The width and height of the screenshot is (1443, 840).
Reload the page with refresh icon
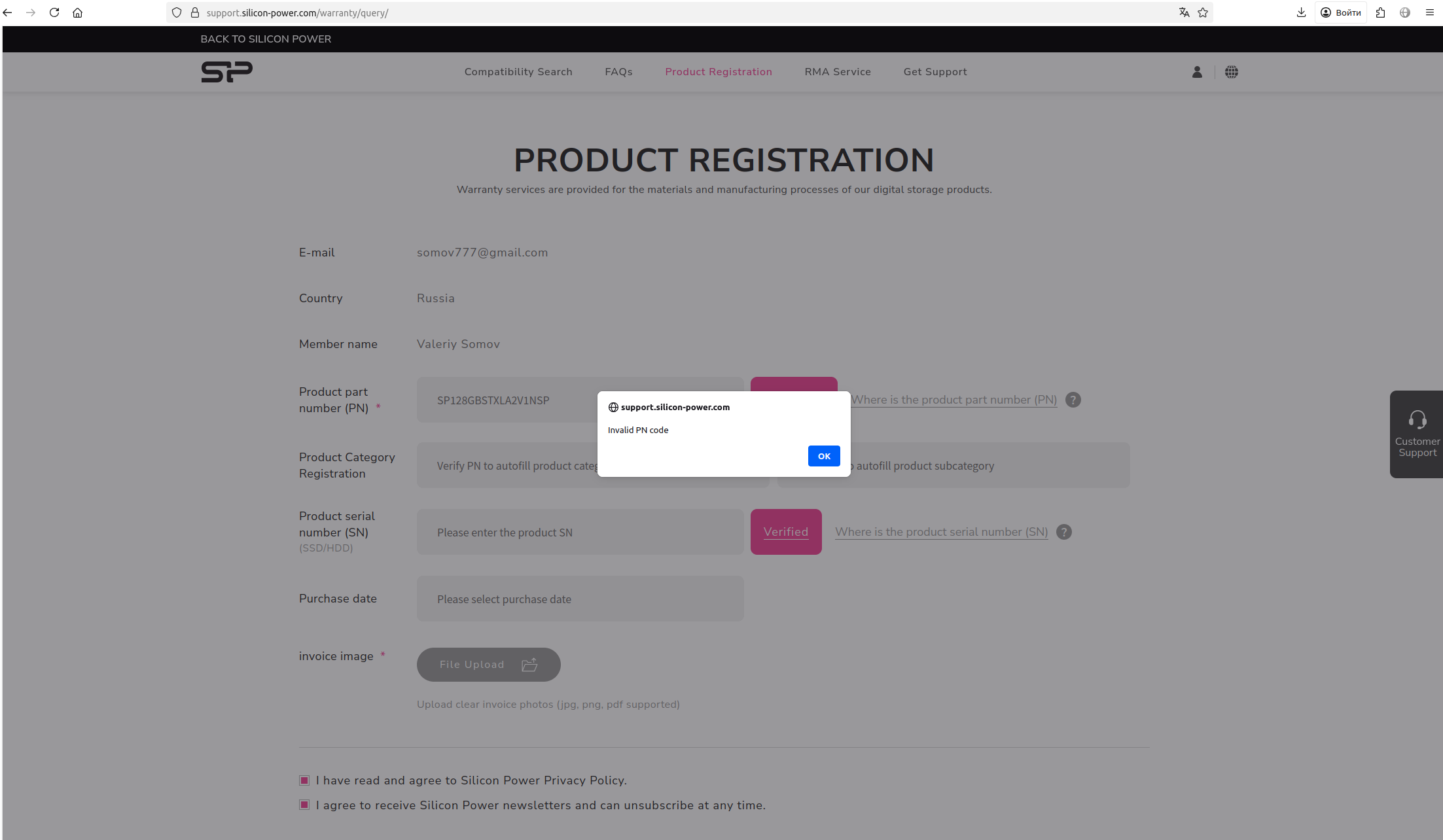[x=54, y=12]
